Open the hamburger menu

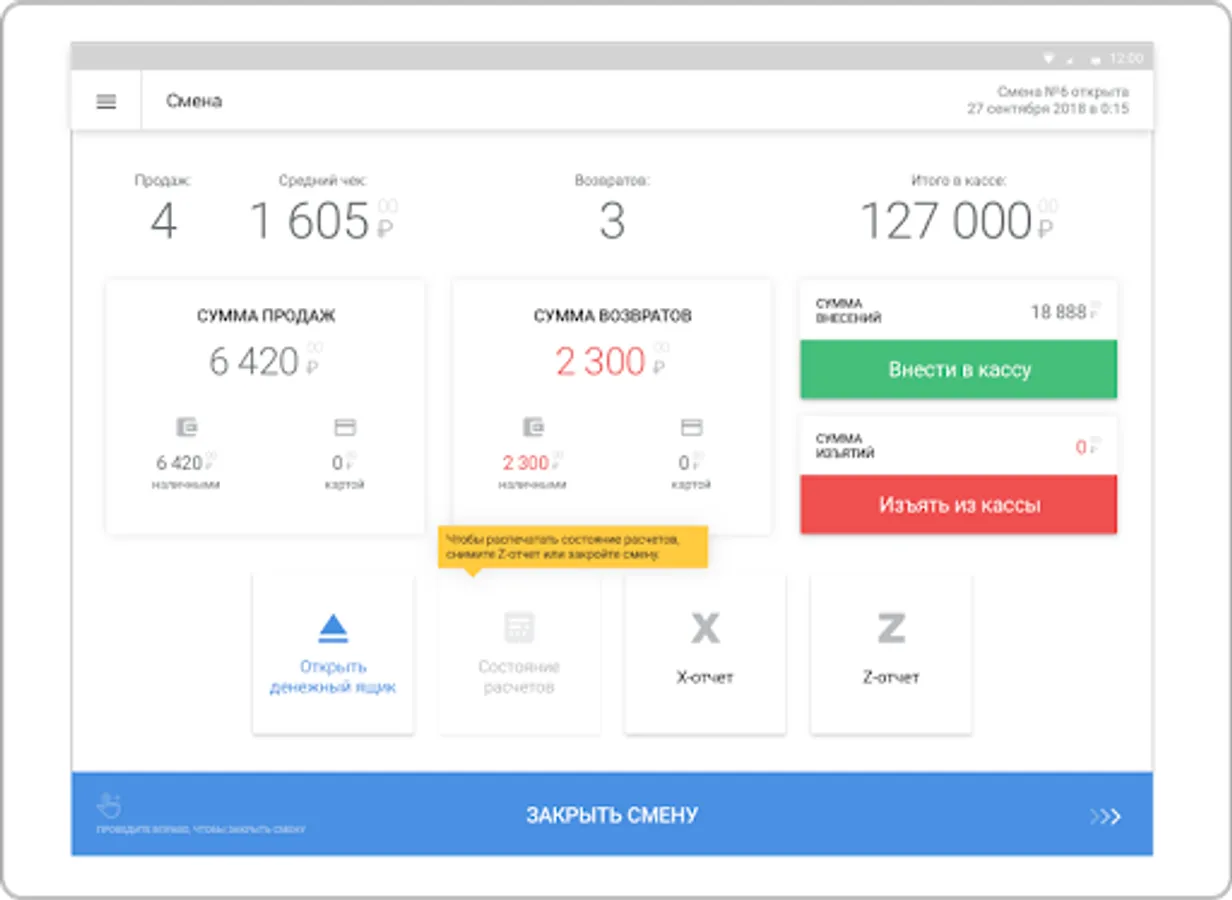click(x=106, y=101)
